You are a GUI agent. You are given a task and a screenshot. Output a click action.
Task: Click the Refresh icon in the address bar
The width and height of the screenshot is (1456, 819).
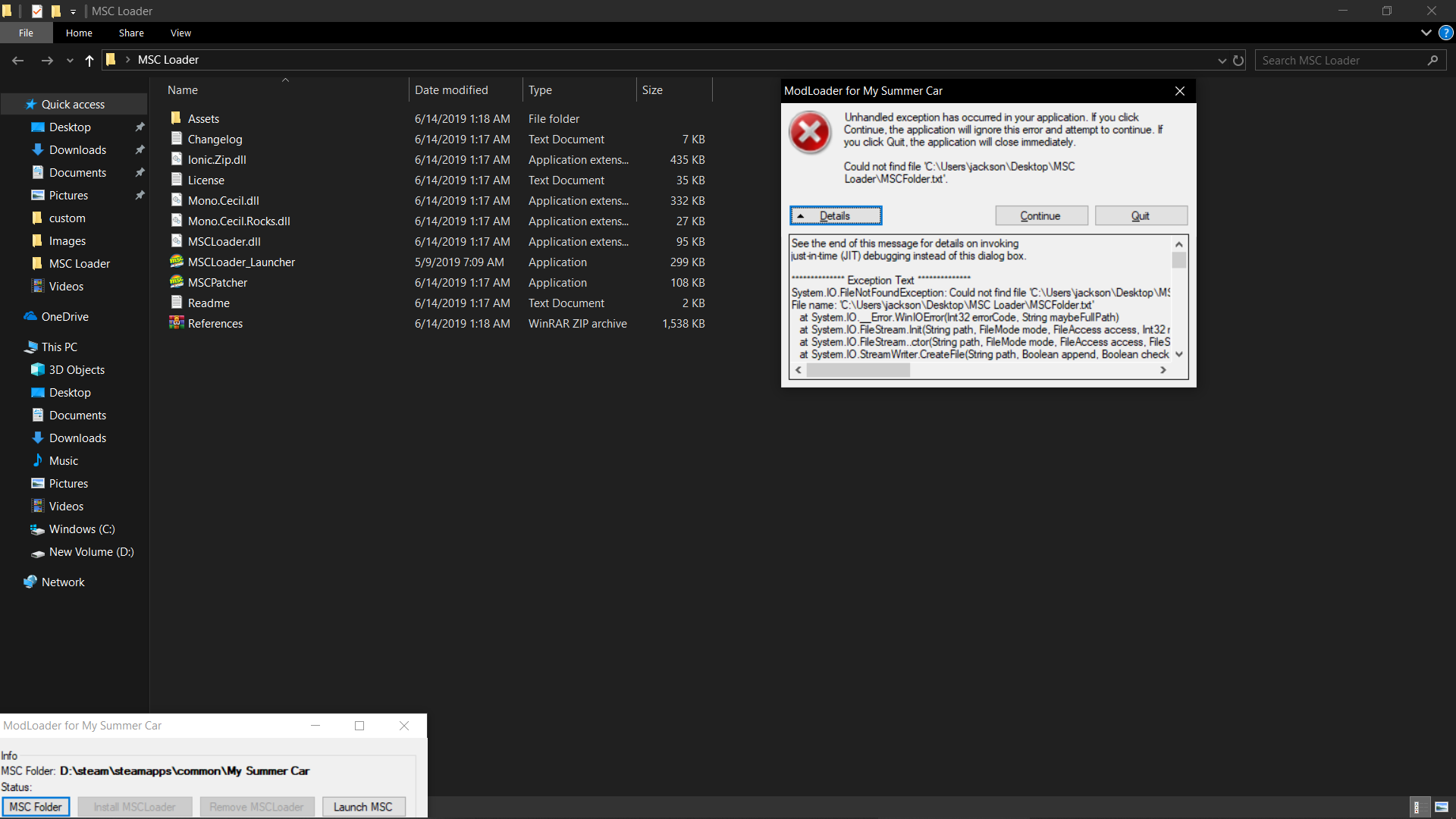(x=1238, y=60)
